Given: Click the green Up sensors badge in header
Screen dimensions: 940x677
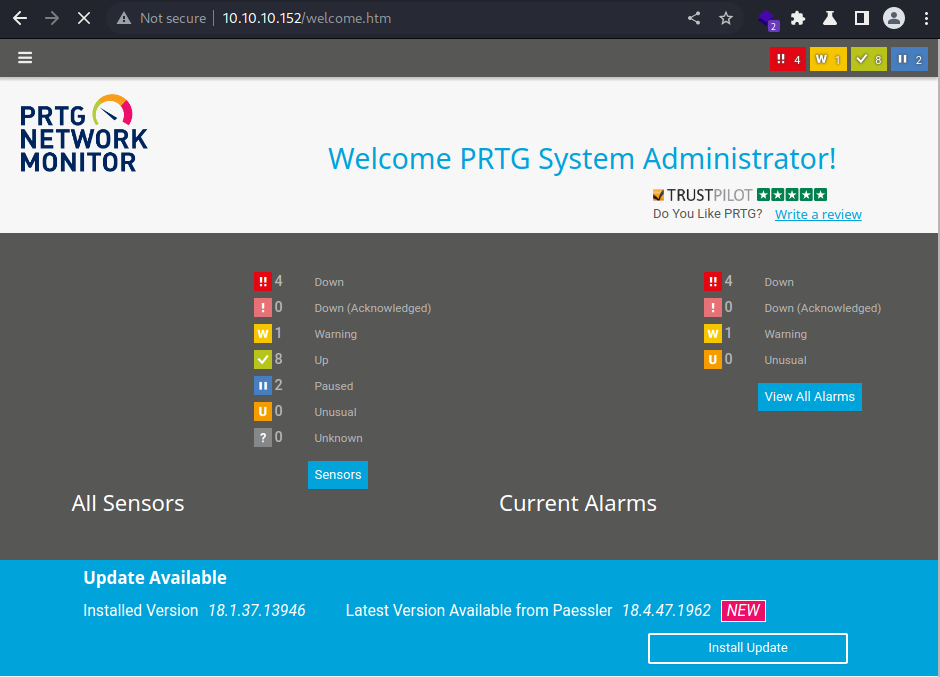Looking at the screenshot, I should tap(869, 59).
